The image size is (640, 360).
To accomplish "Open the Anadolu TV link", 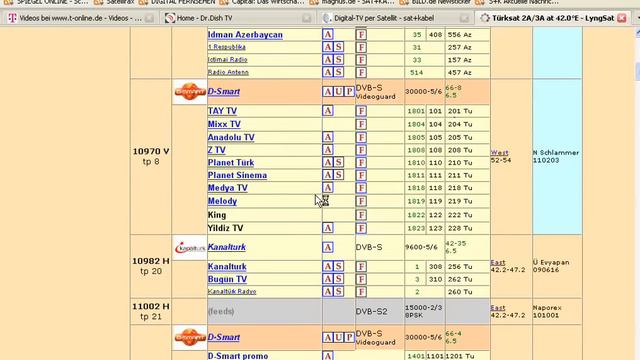I will pos(231,137).
